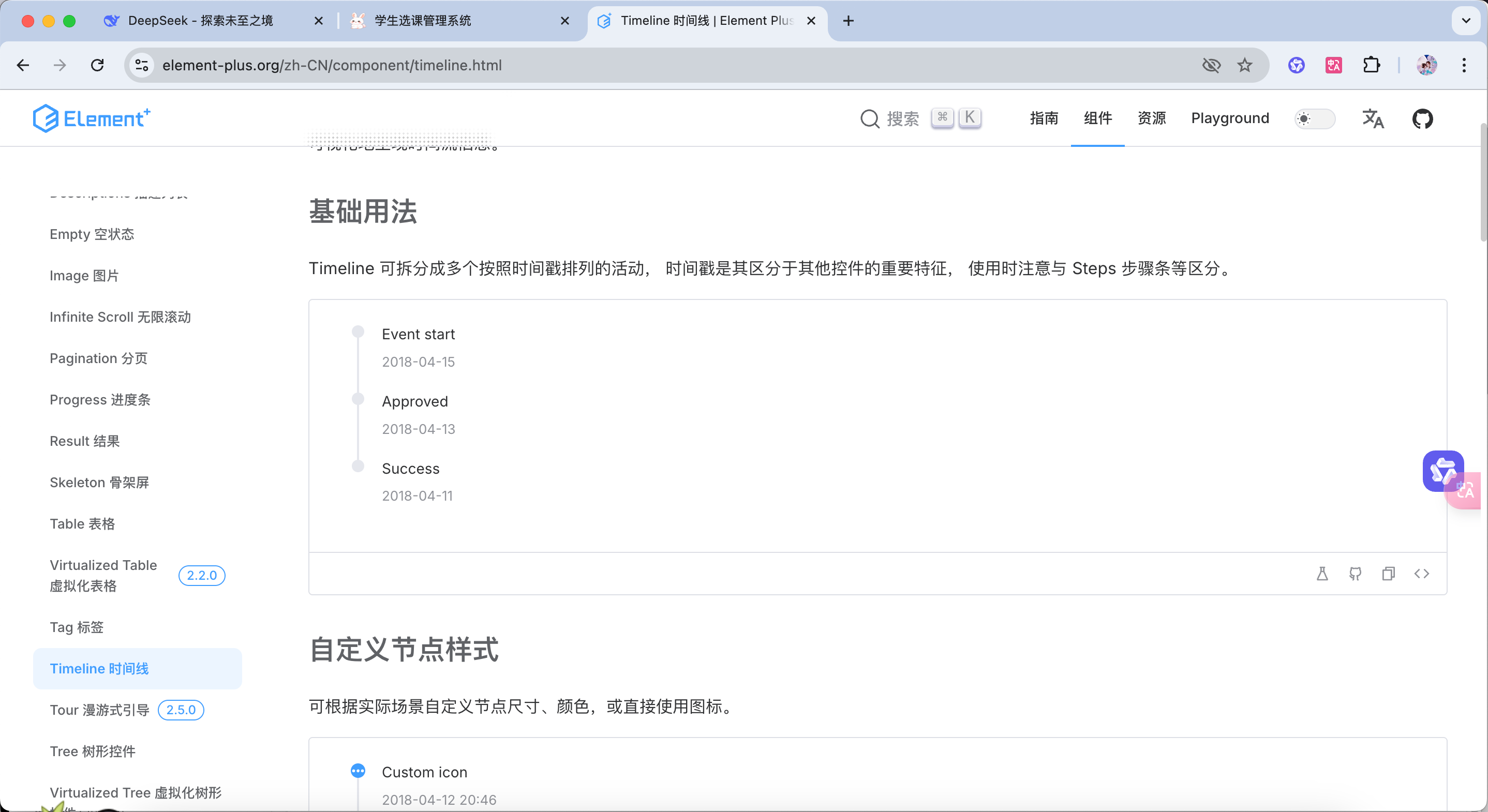Viewport: 1488px width, 812px height.
Task: Open Chrome three-dot menu
Action: point(1464,65)
